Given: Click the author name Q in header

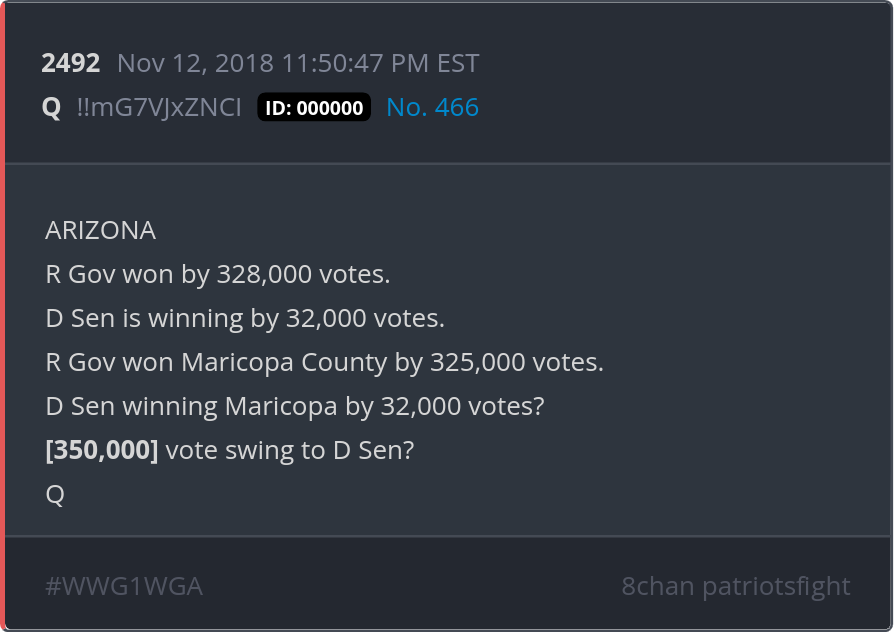Looking at the screenshot, I should [x=51, y=108].
